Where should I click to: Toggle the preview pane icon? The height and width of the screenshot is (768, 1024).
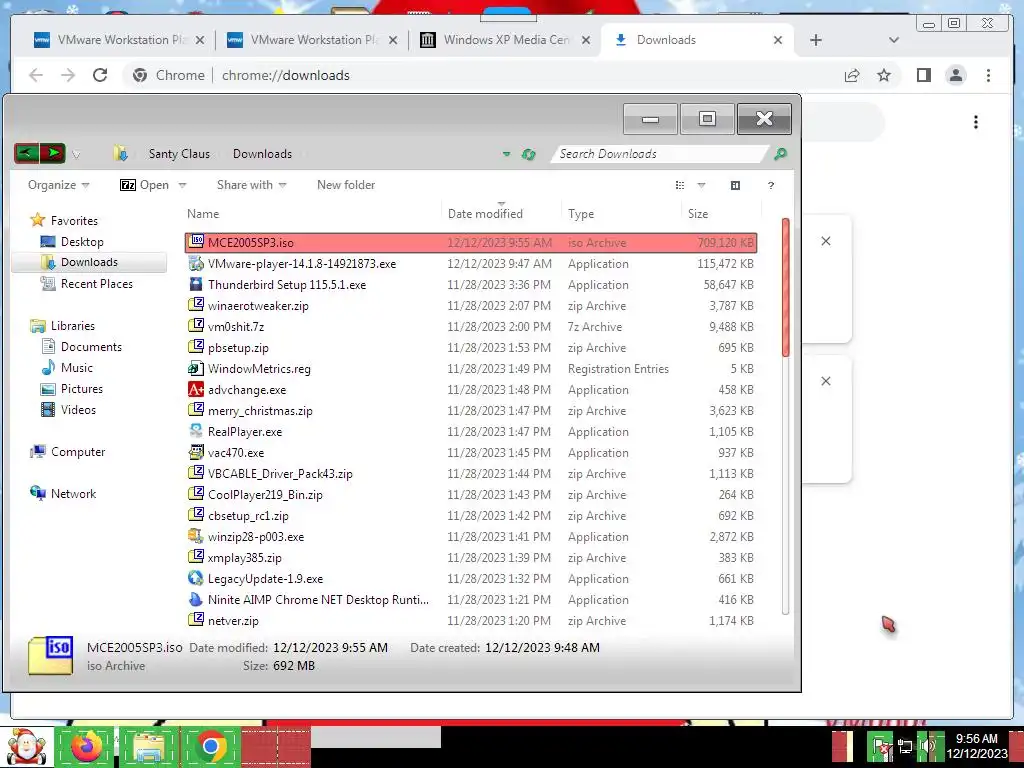(x=735, y=185)
